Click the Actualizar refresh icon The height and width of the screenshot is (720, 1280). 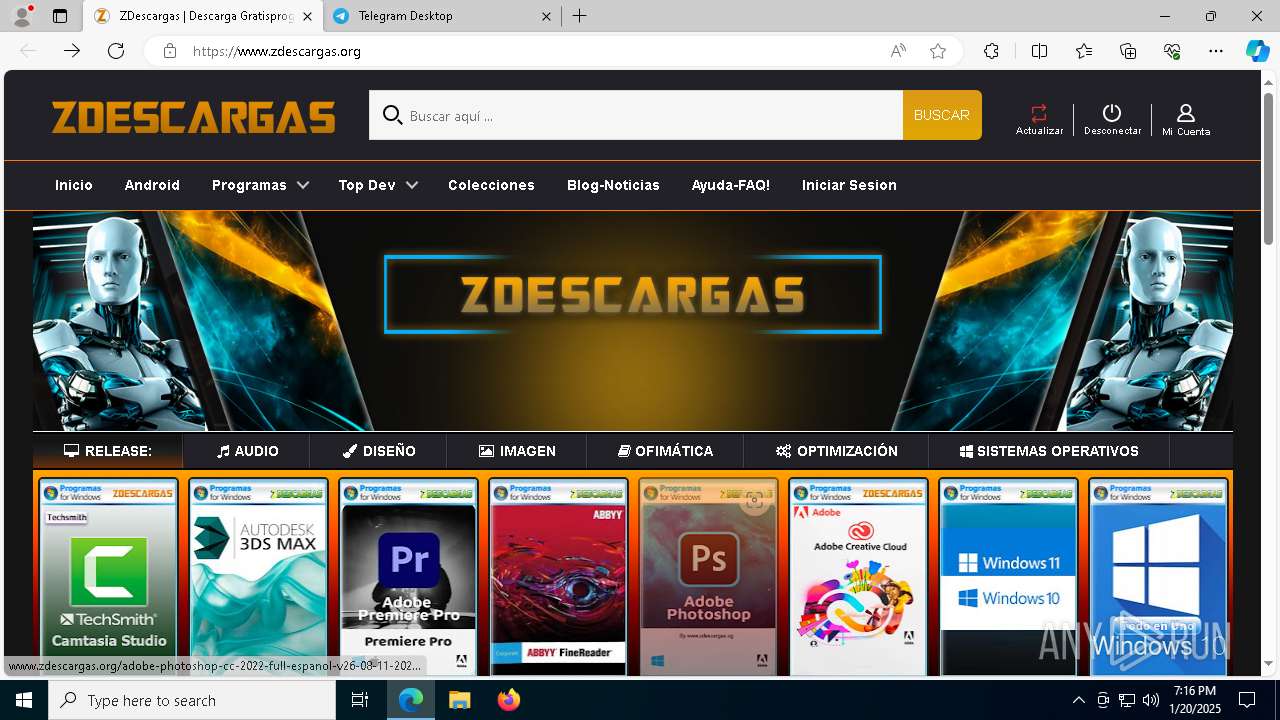pyautogui.click(x=1039, y=113)
